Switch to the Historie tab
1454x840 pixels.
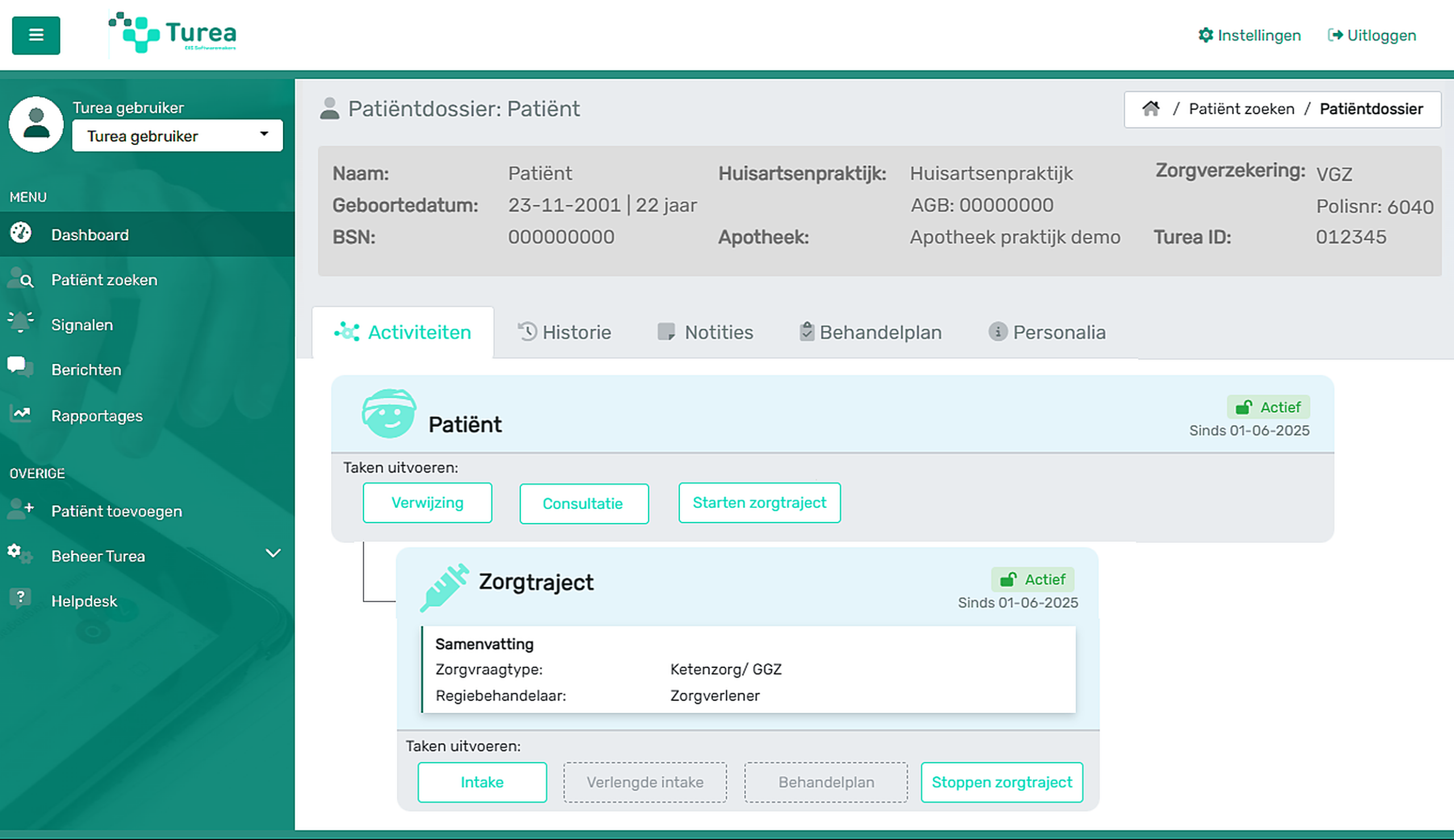pyautogui.click(x=564, y=332)
